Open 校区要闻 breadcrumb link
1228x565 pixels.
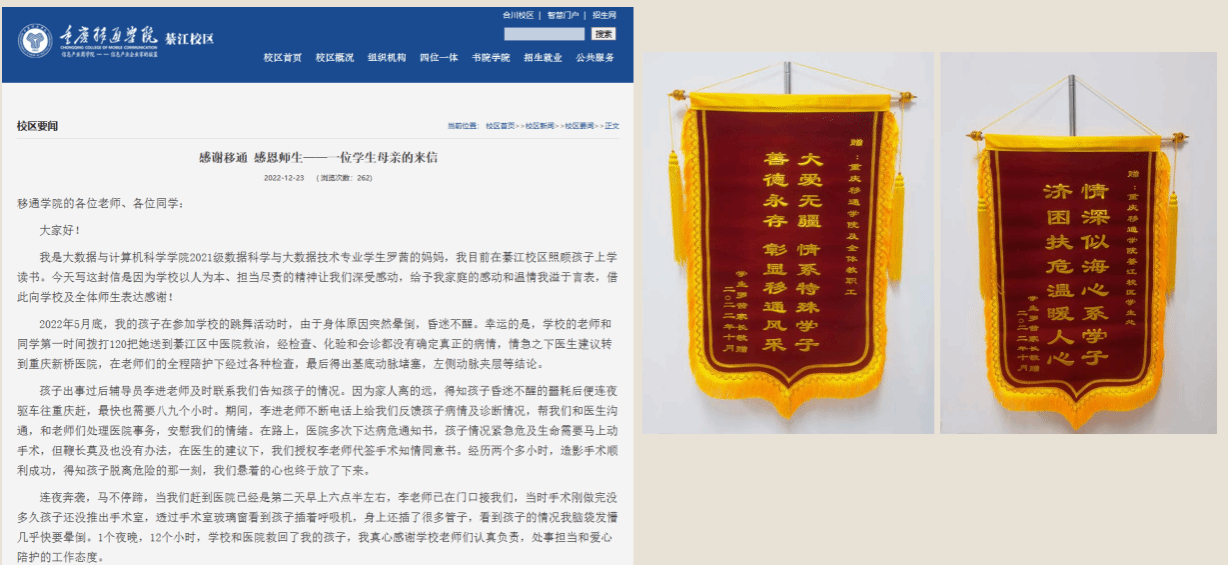579,126
